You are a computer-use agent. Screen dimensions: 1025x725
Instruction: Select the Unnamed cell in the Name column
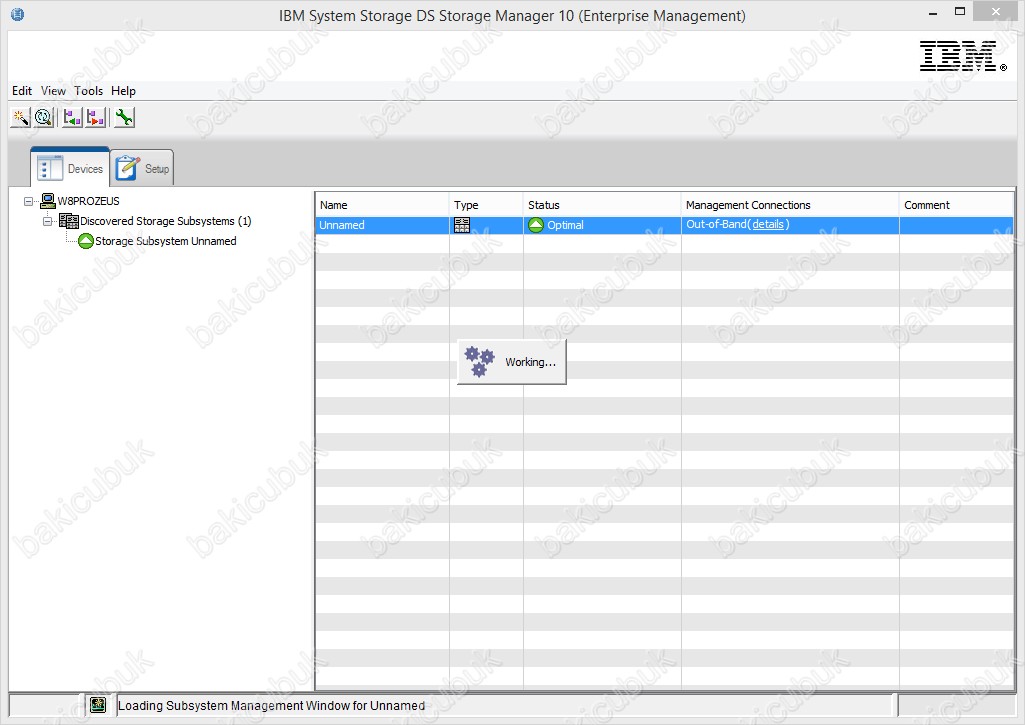(x=382, y=225)
